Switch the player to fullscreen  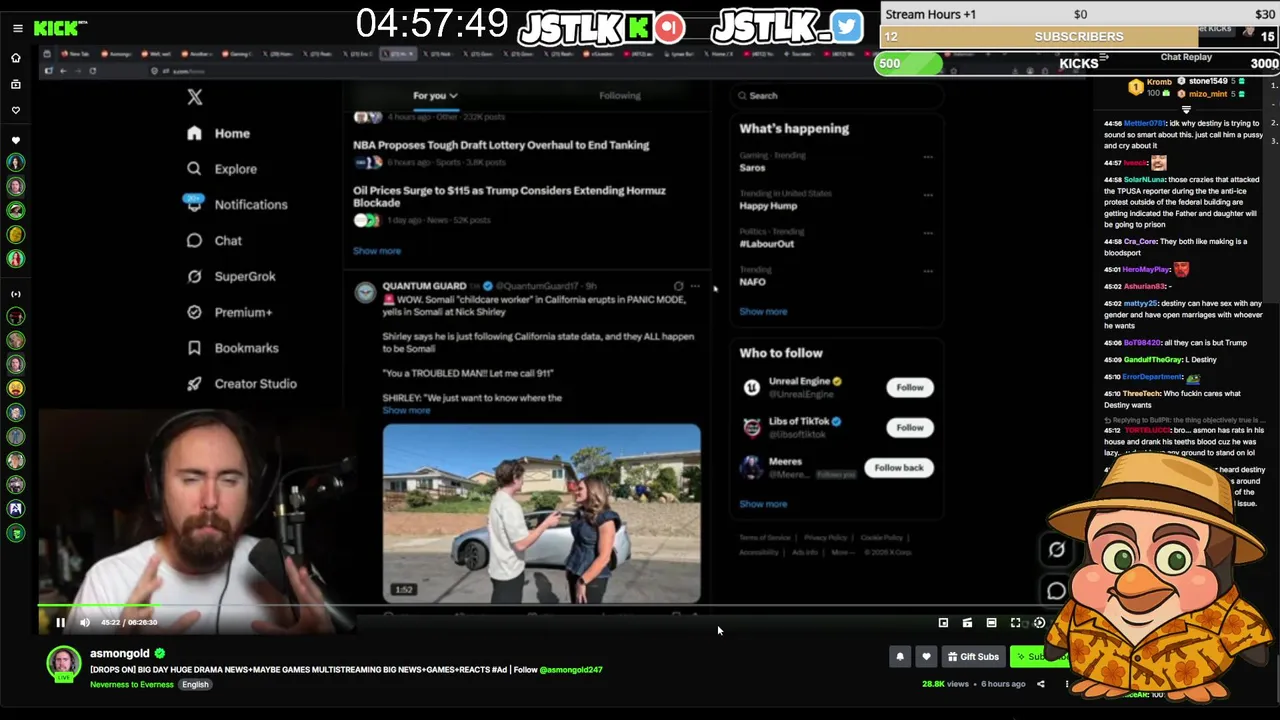point(1015,623)
